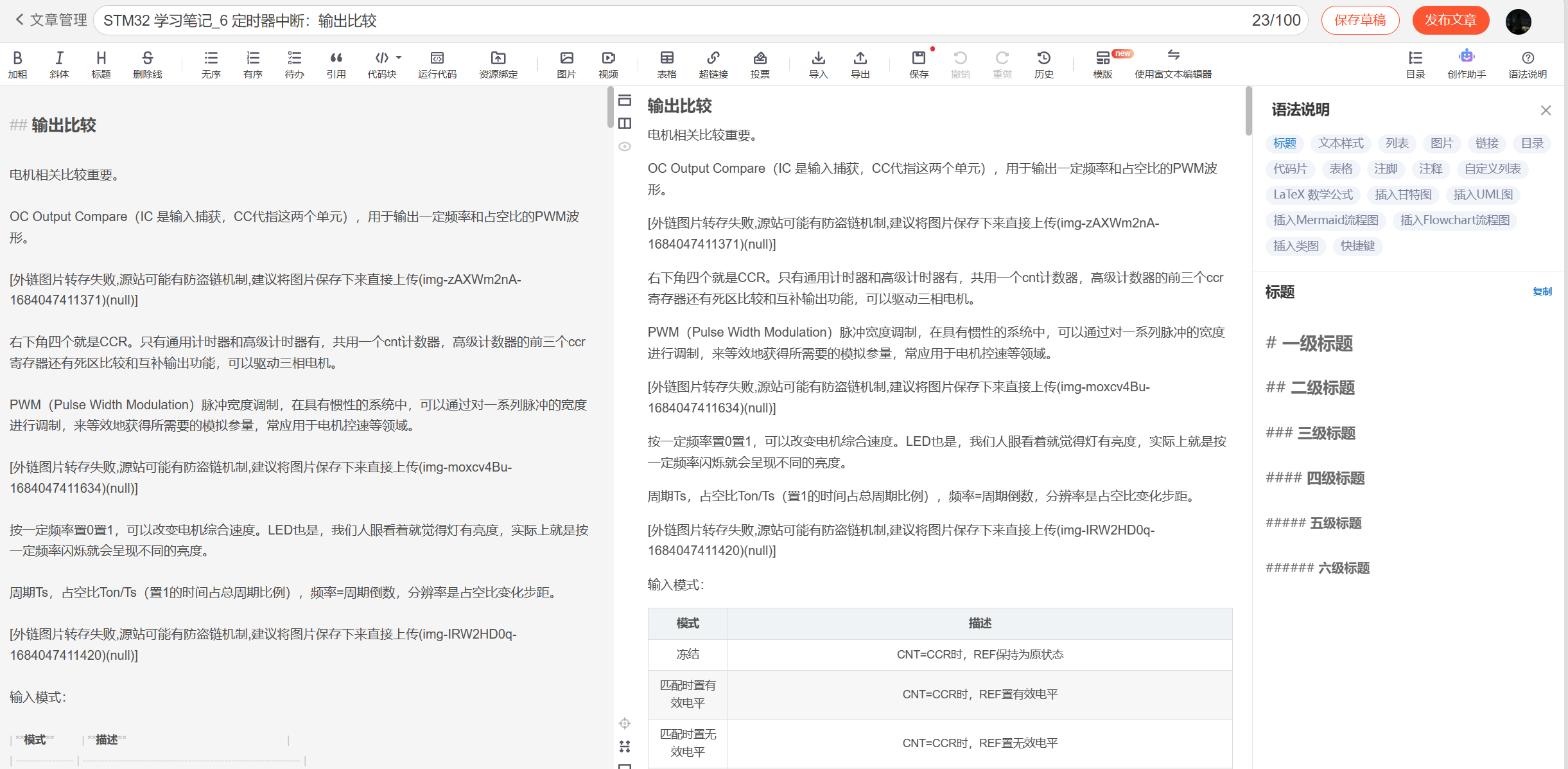Select the 快捷键 shortcuts tab
1568x769 pixels.
pos(1357,246)
